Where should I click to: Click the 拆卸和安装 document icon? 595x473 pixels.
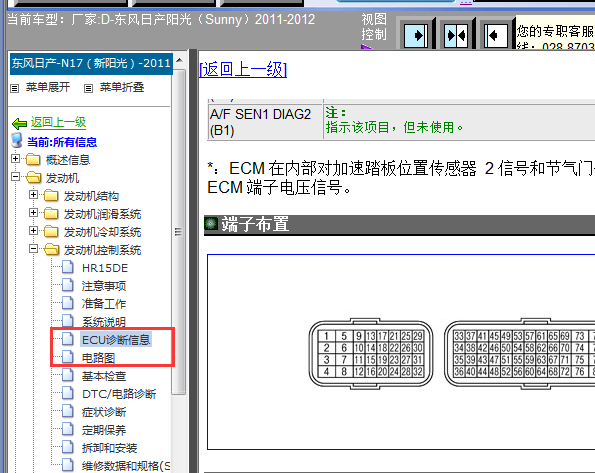click(68, 447)
